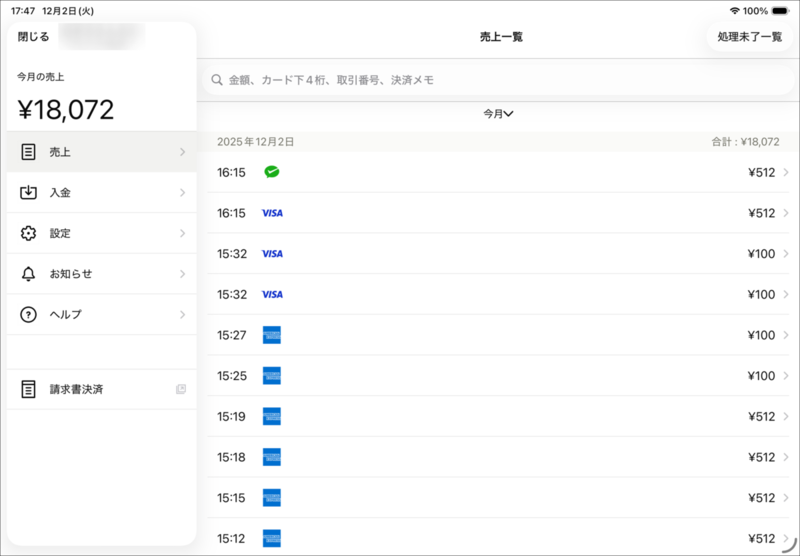800x556 pixels.
Task: Select the ¥512 amount at 15:18
Action: [x=762, y=457]
